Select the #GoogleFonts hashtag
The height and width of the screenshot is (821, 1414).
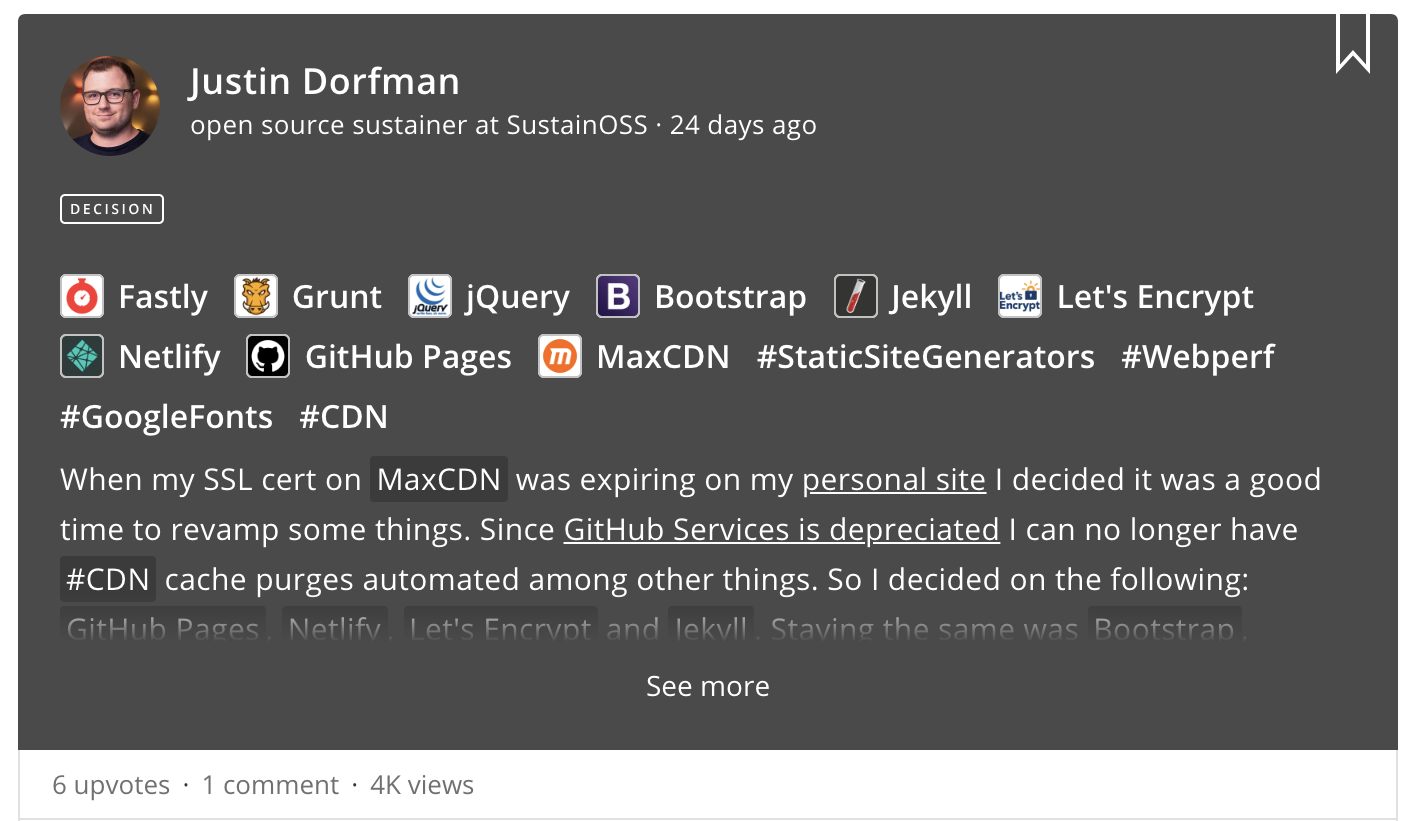[x=167, y=417]
